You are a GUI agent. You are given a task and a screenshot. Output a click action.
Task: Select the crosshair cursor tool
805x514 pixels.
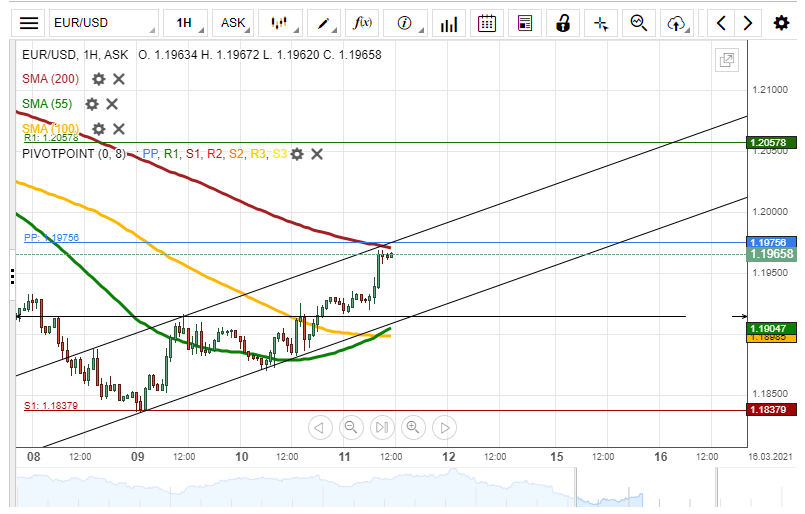pos(601,23)
